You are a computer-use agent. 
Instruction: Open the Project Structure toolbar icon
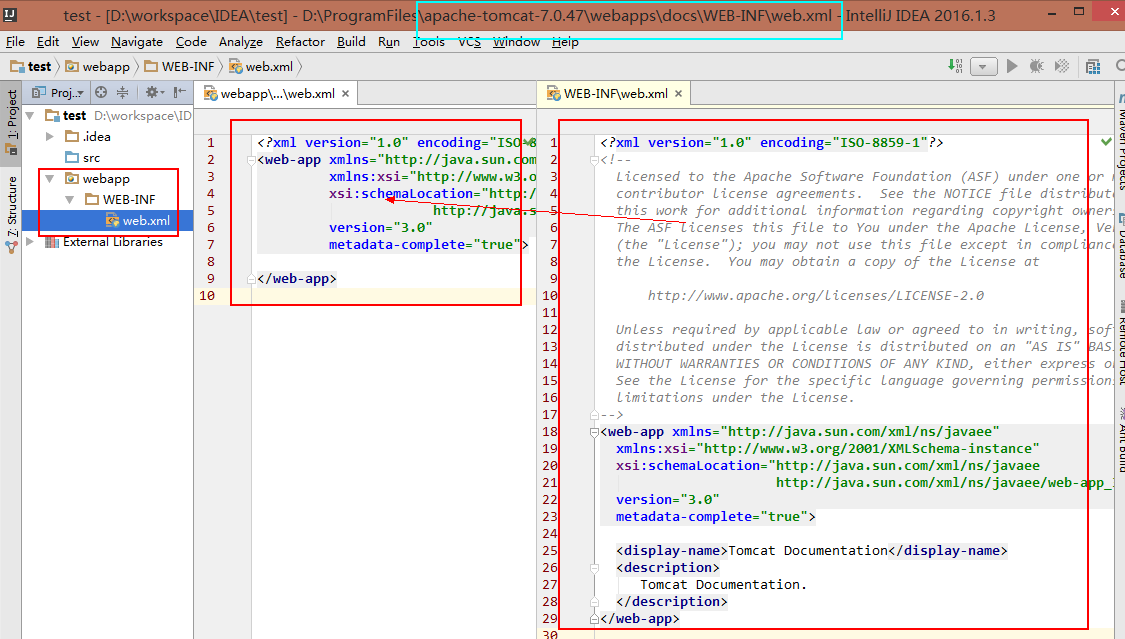(x=1093, y=67)
